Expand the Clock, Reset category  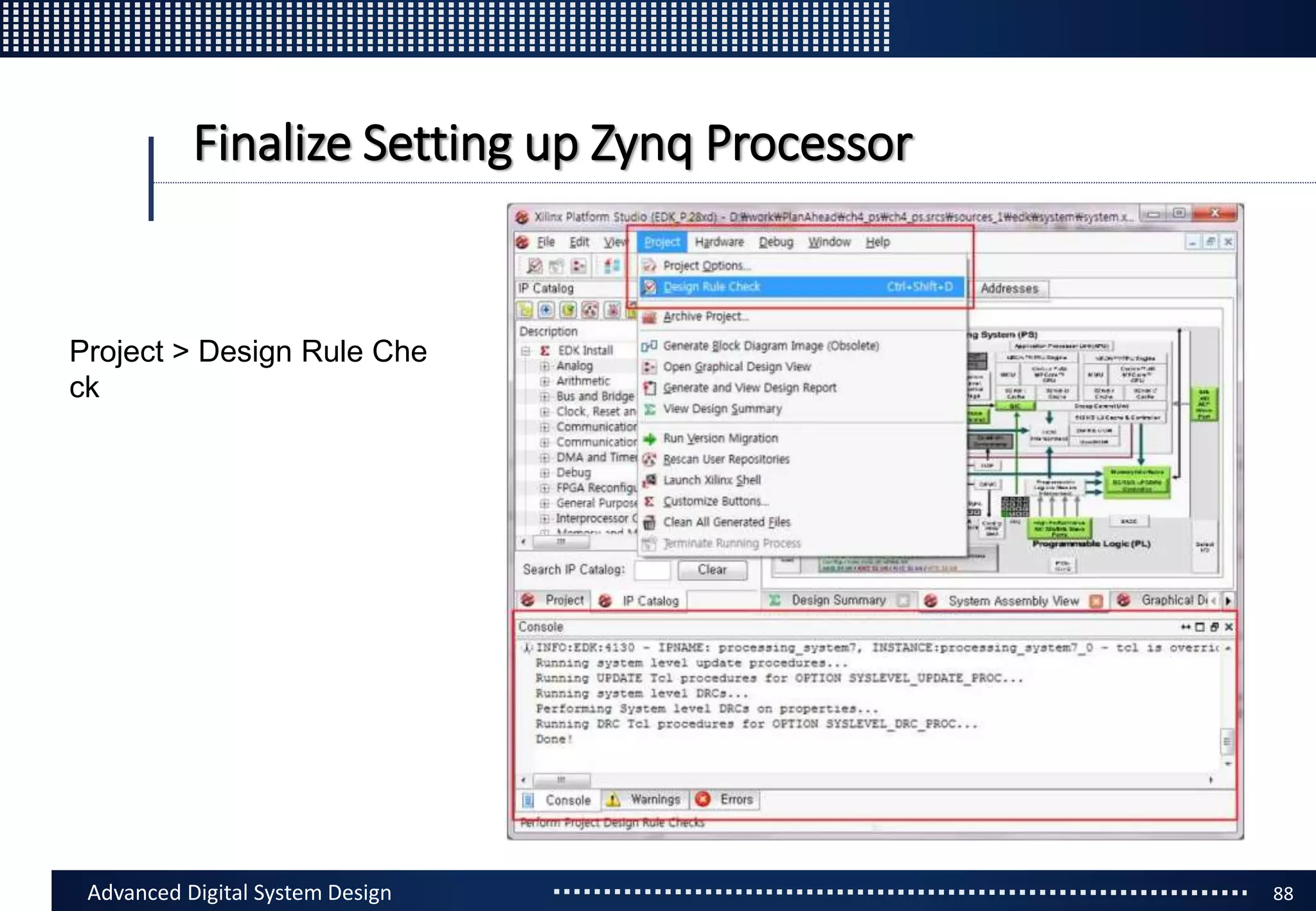(545, 412)
